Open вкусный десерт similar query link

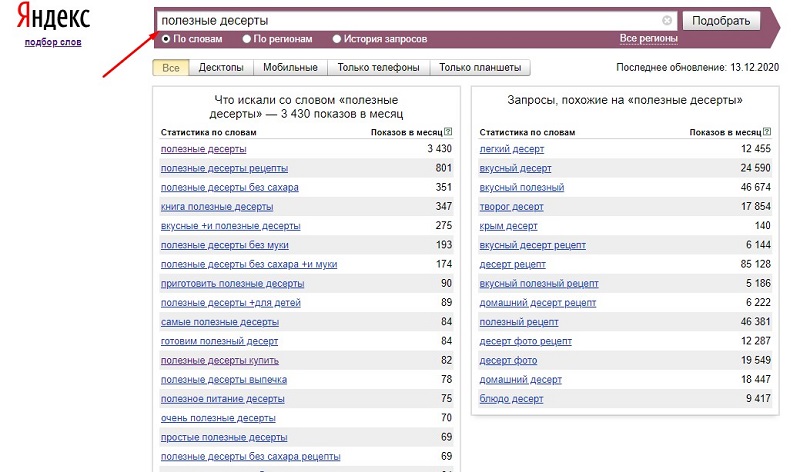coord(515,168)
